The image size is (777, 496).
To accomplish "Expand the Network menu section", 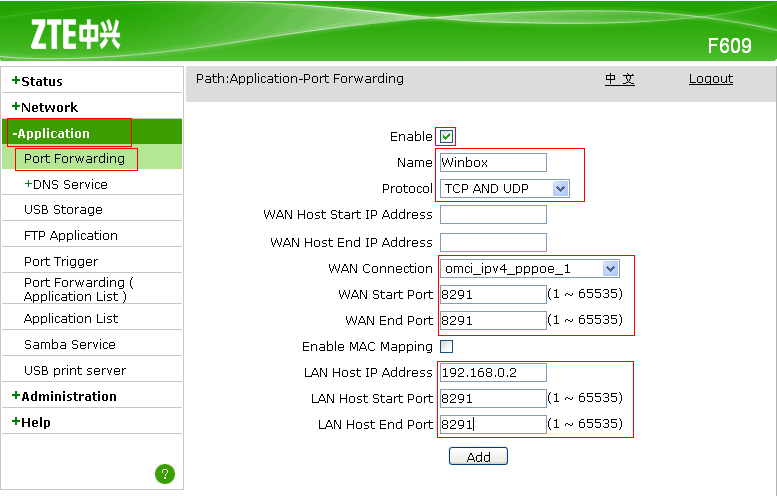I will coord(45,107).
